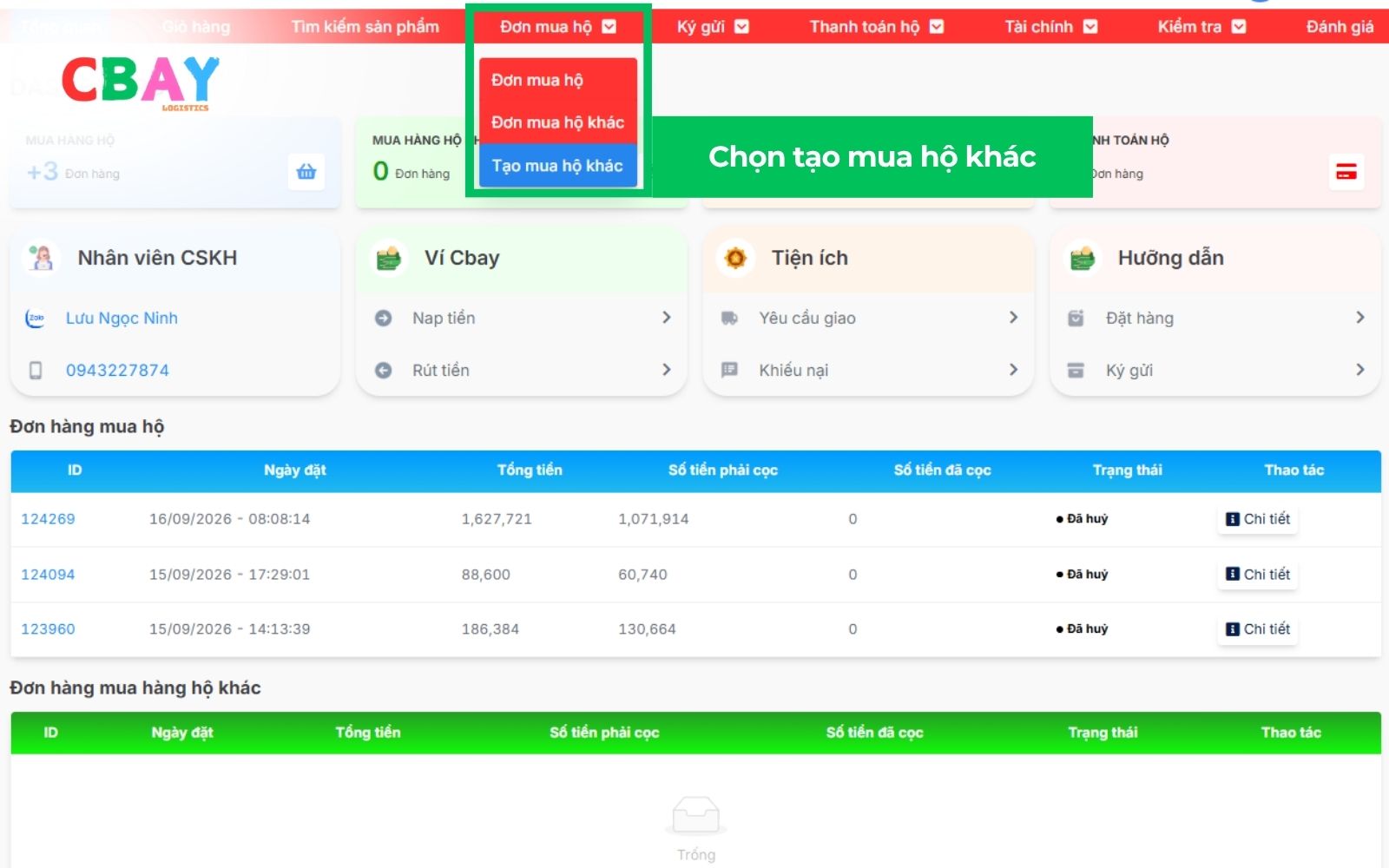Image resolution: width=1389 pixels, height=868 pixels.
Task: Open Chi tiết for order 124269
Action: point(1258,519)
